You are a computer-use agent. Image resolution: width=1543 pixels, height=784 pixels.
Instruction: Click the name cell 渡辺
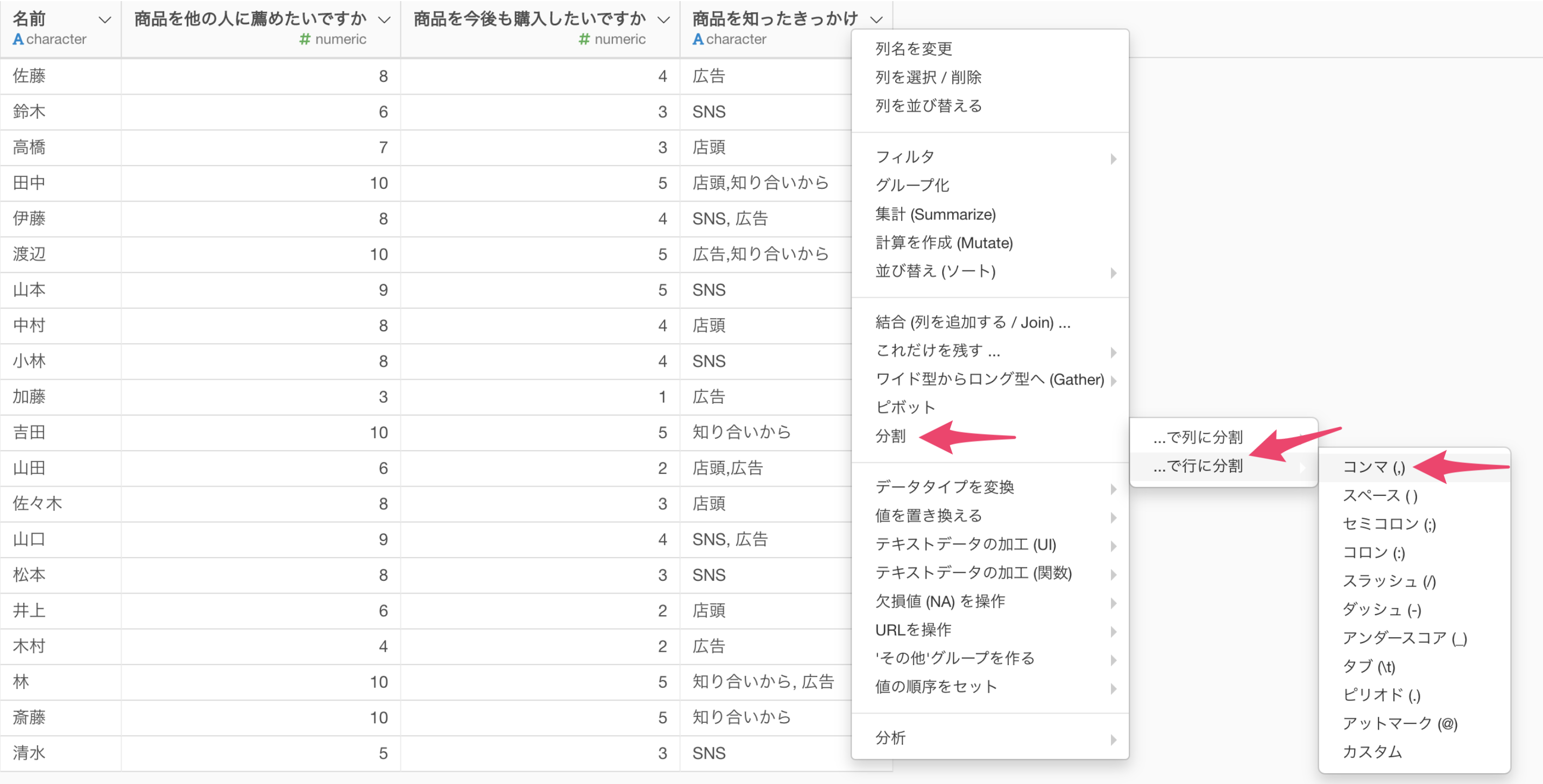pos(60,254)
